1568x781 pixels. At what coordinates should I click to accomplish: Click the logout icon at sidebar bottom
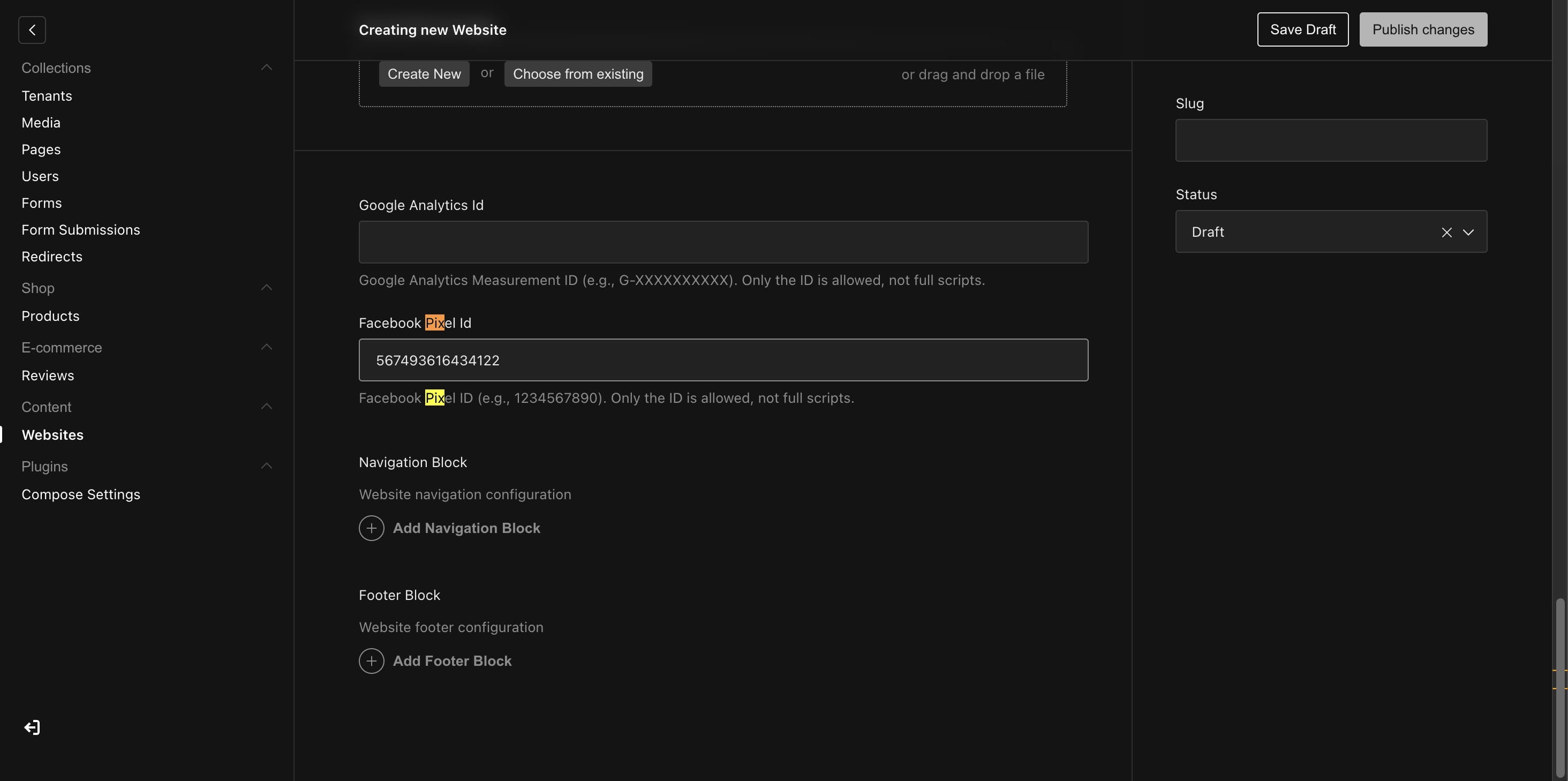32,727
